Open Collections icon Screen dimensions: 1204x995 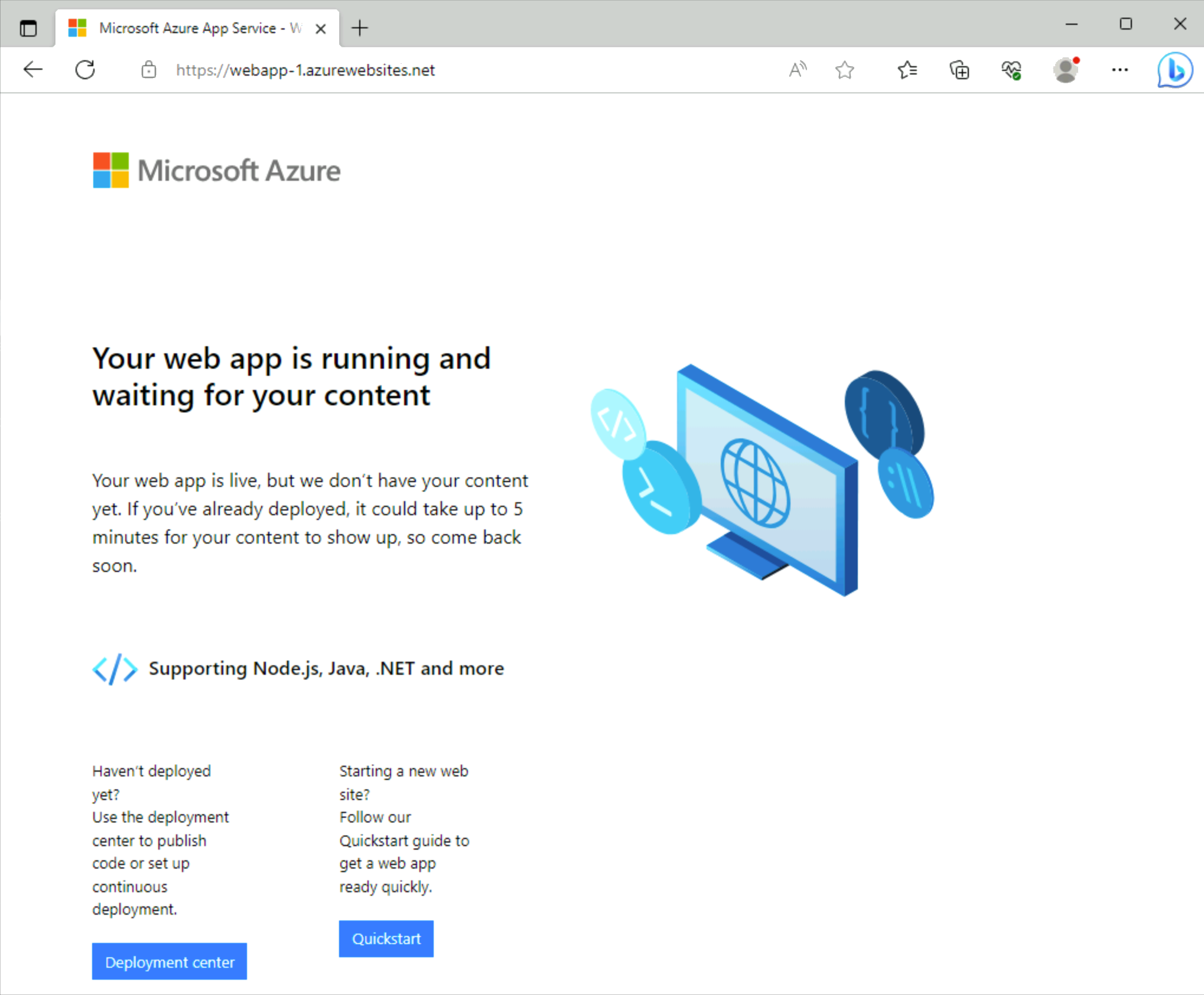(959, 70)
